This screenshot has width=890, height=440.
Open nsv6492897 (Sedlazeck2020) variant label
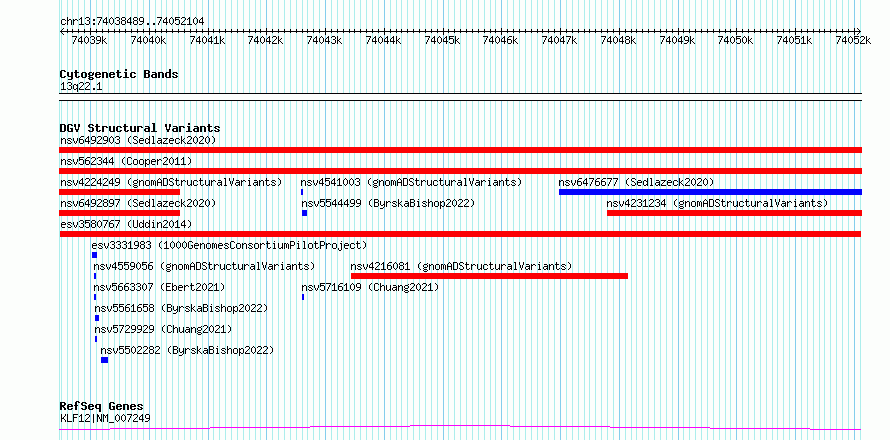(138, 203)
